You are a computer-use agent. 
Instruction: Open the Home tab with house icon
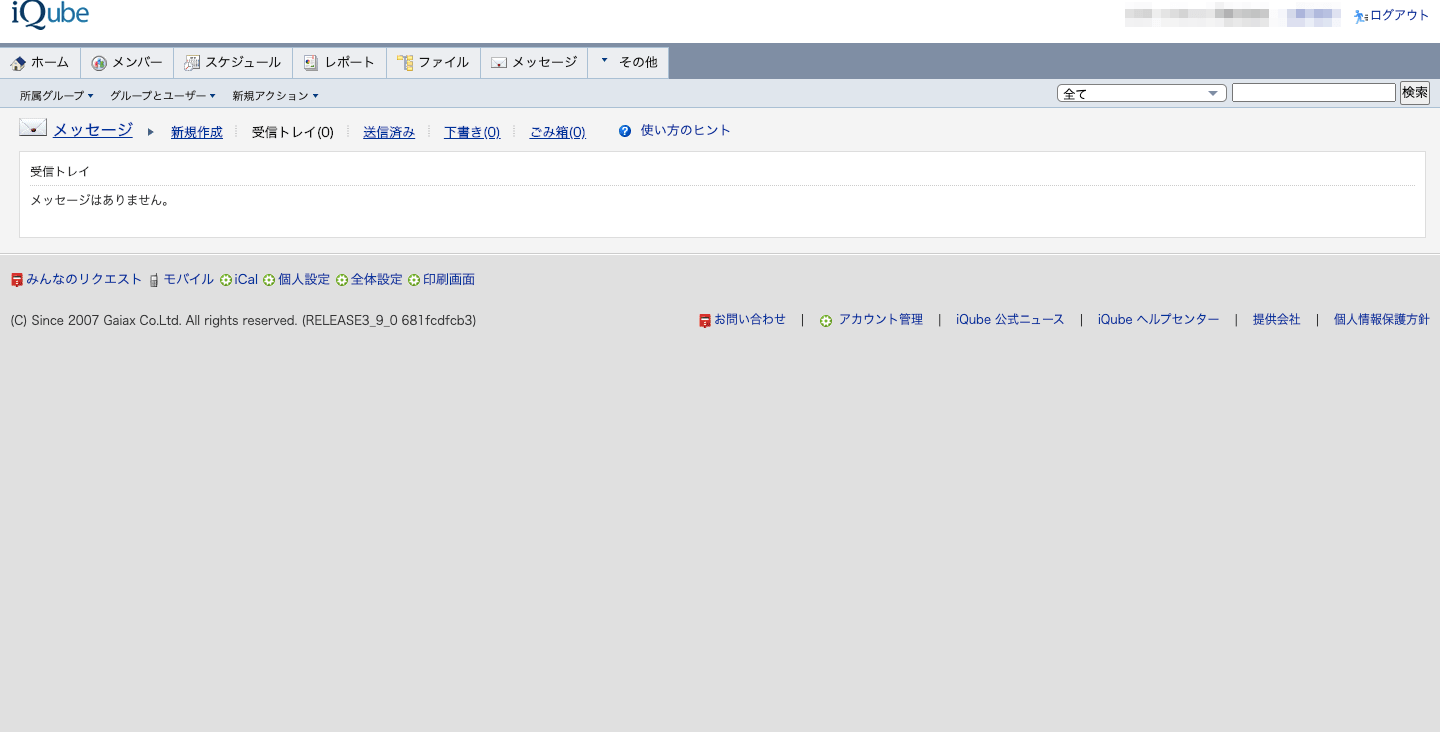(40, 62)
